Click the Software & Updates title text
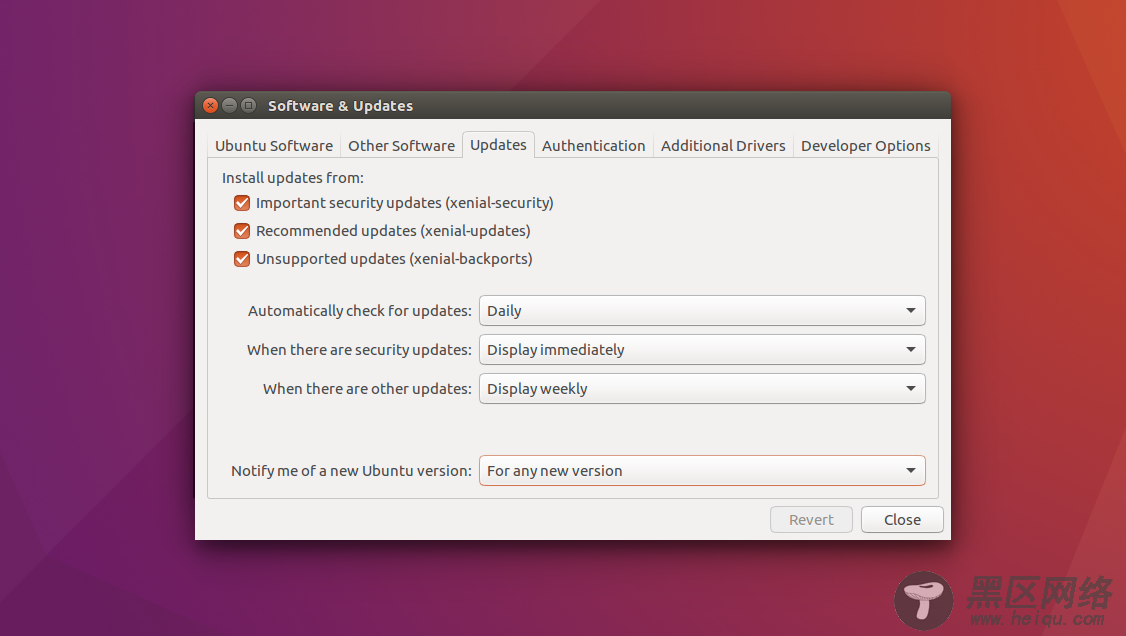 click(x=340, y=106)
